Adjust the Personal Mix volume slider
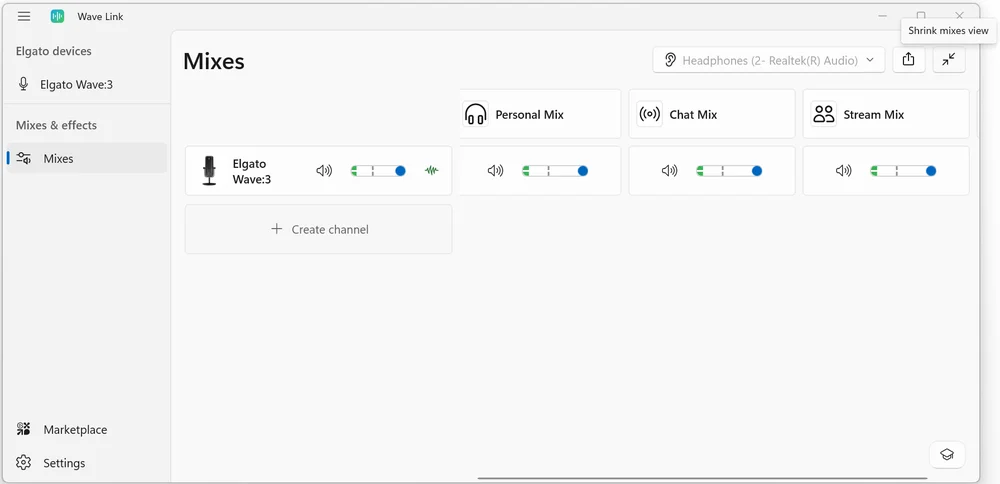Image resolution: width=1000 pixels, height=484 pixels. click(555, 171)
